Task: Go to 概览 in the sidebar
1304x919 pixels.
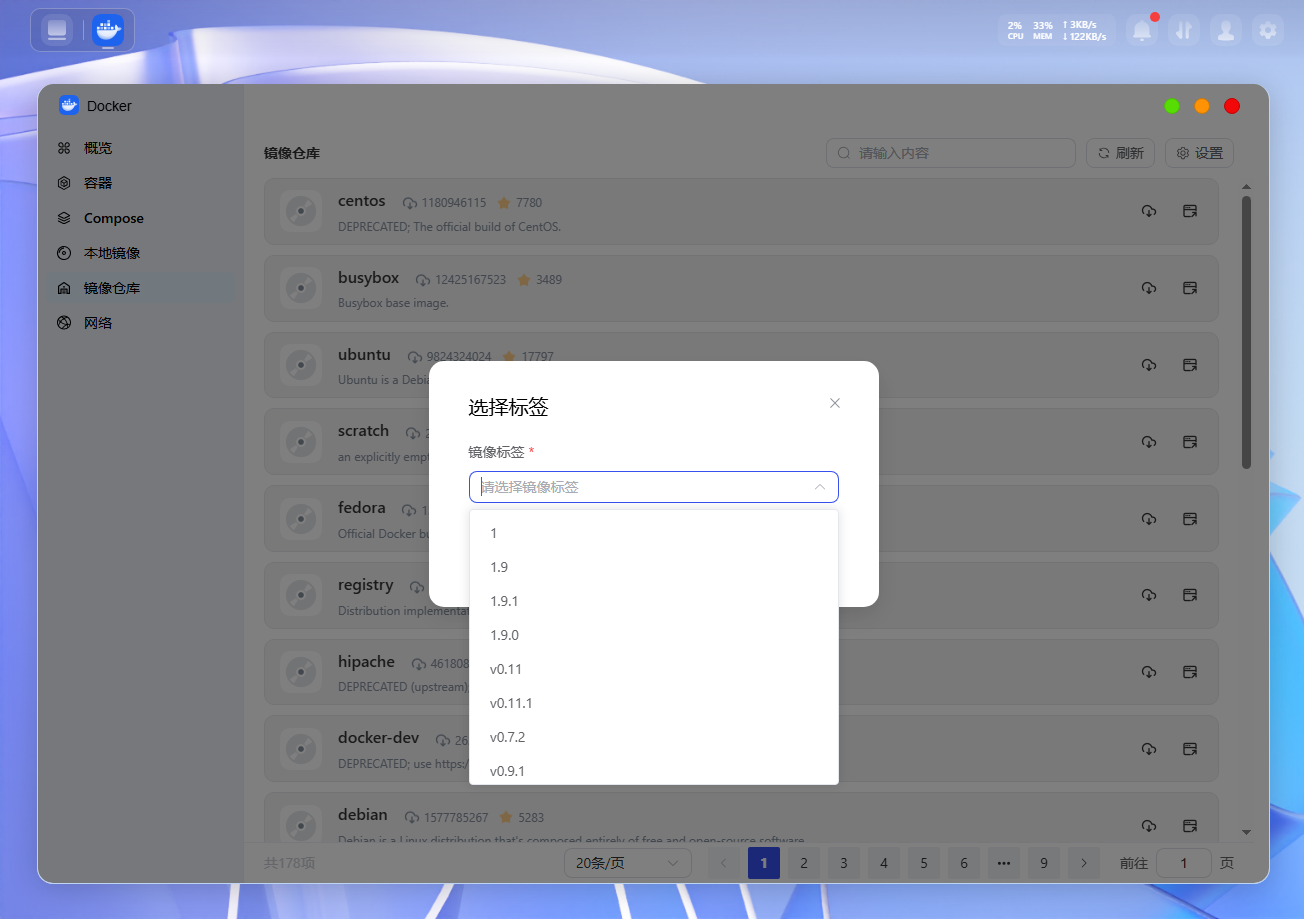Action: point(140,148)
